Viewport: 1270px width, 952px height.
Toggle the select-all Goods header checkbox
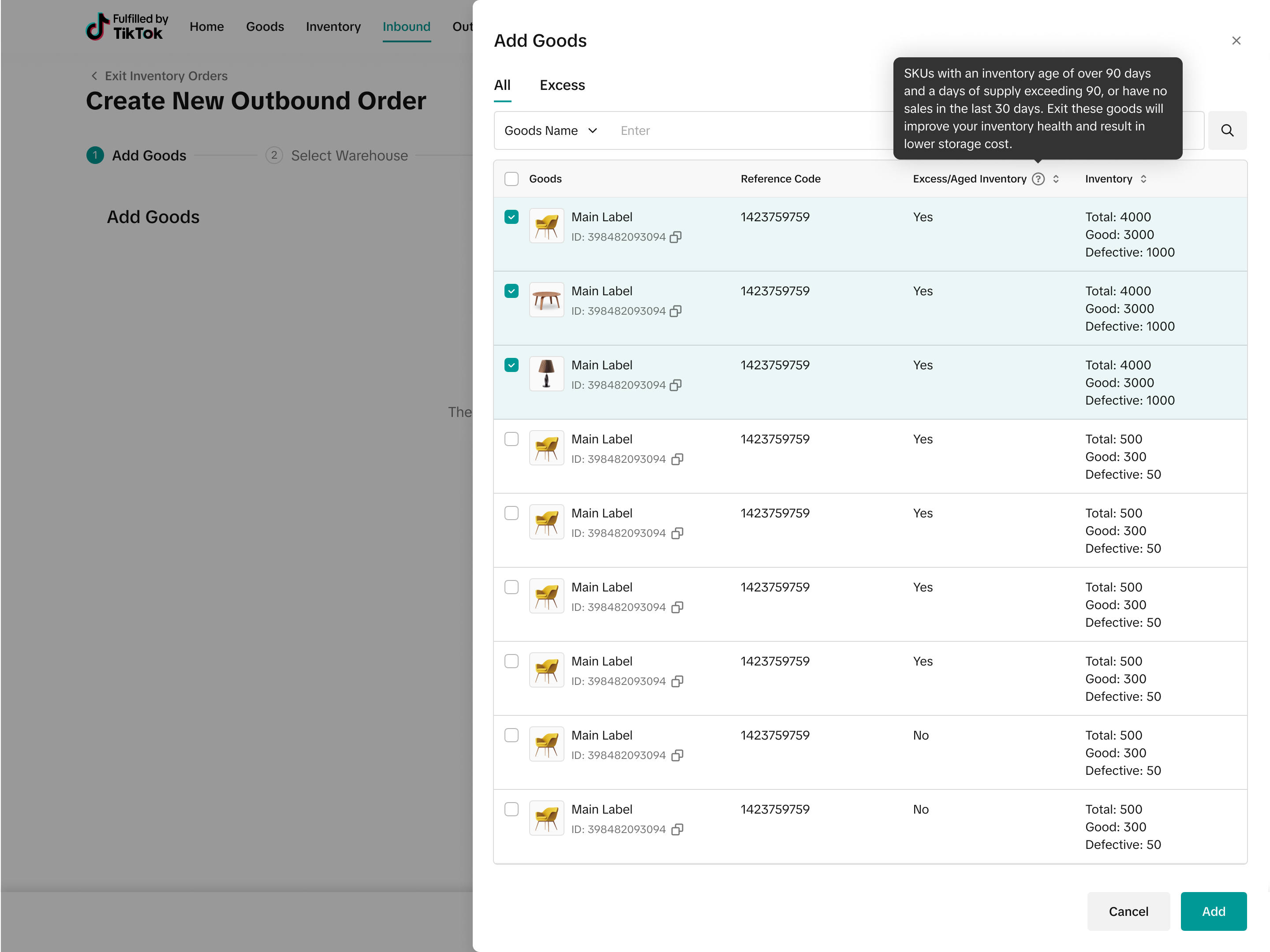pyautogui.click(x=511, y=179)
